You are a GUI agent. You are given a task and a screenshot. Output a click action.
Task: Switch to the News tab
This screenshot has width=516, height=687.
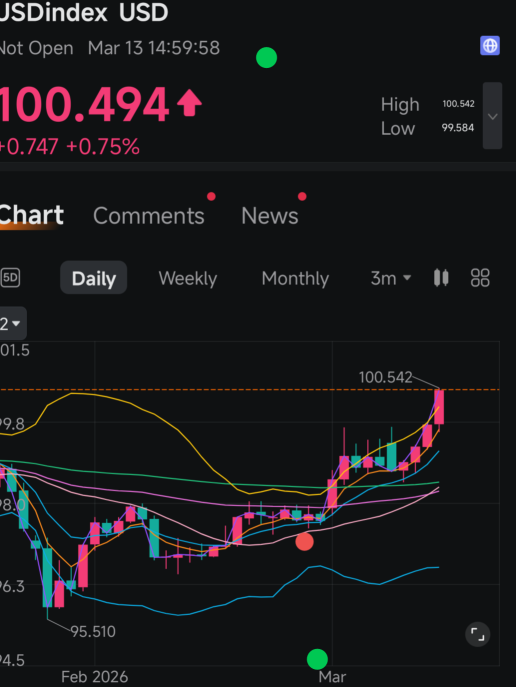pyautogui.click(x=270, y=216)
